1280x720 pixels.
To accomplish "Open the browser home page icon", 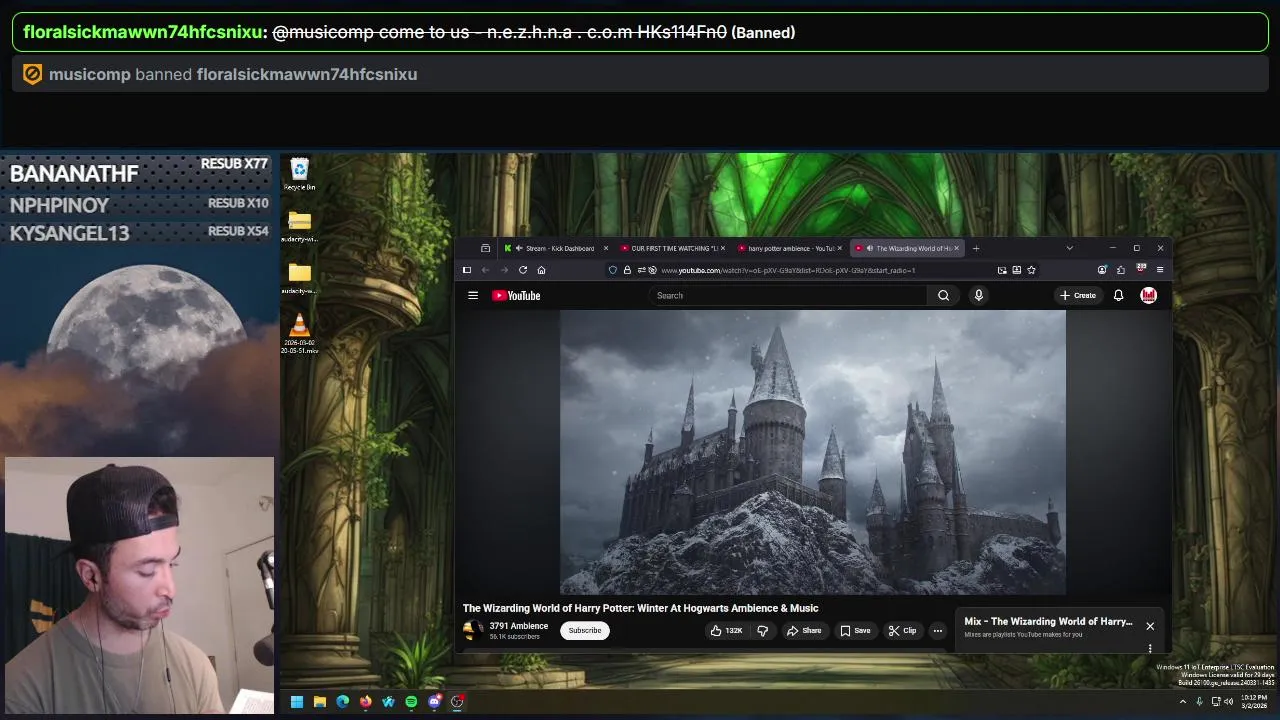I will tap(541, 270).
